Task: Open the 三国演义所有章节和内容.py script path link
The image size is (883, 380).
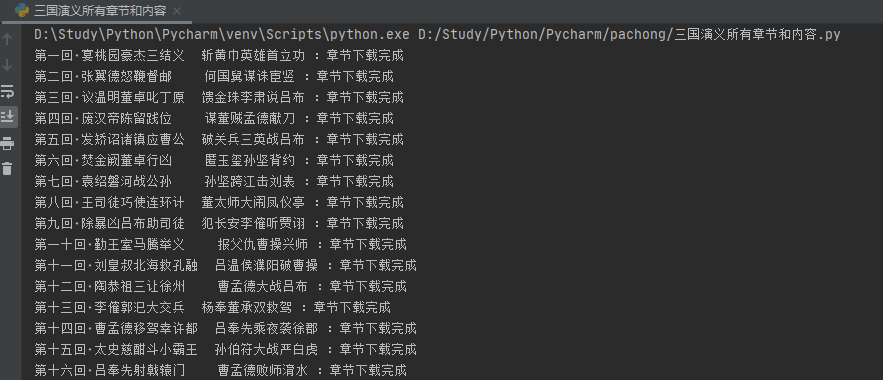Action: 629,34
